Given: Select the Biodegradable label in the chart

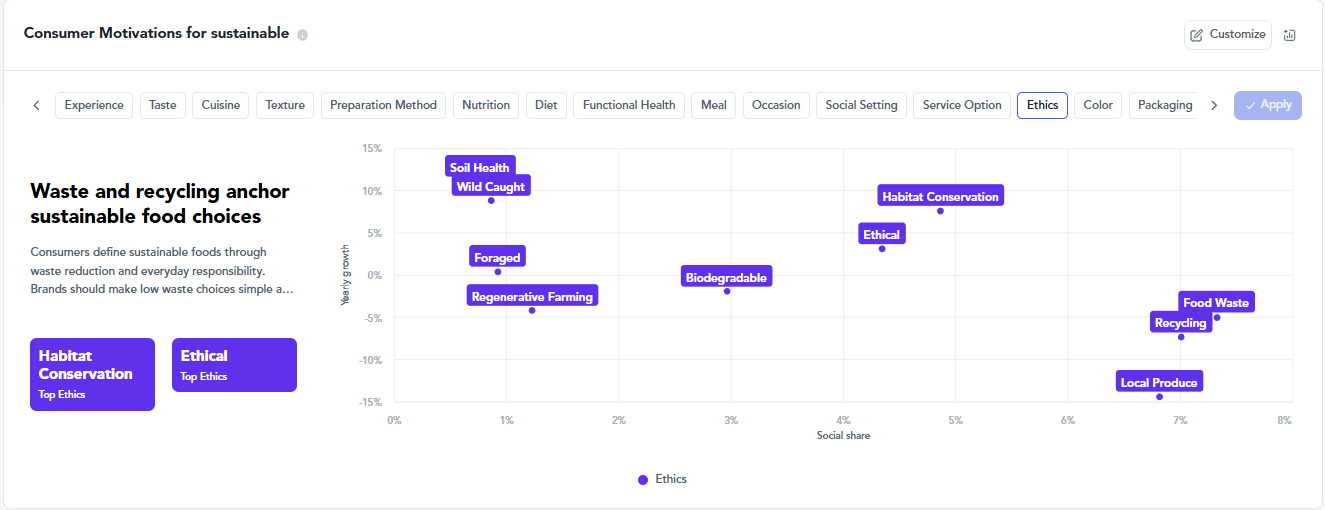Looking at the screenshot, I should (726, 278).
